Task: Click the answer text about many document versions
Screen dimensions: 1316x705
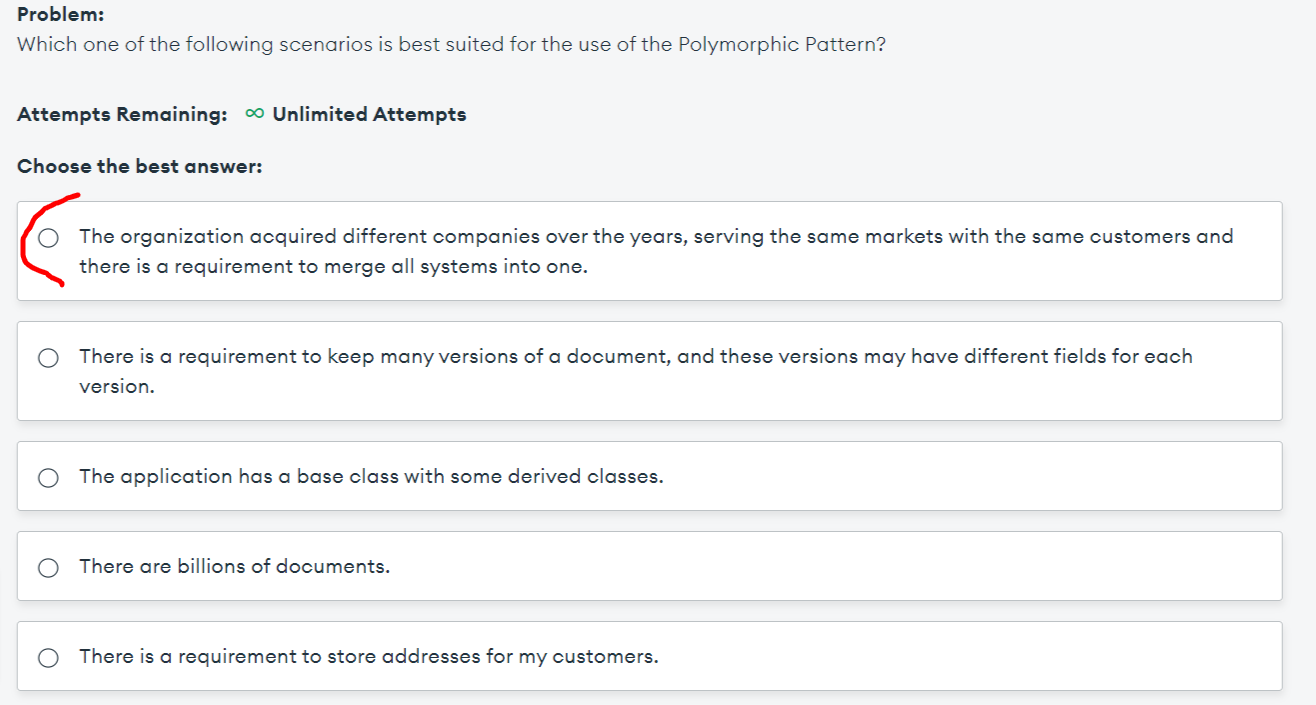Action: (x=635, y=356)
